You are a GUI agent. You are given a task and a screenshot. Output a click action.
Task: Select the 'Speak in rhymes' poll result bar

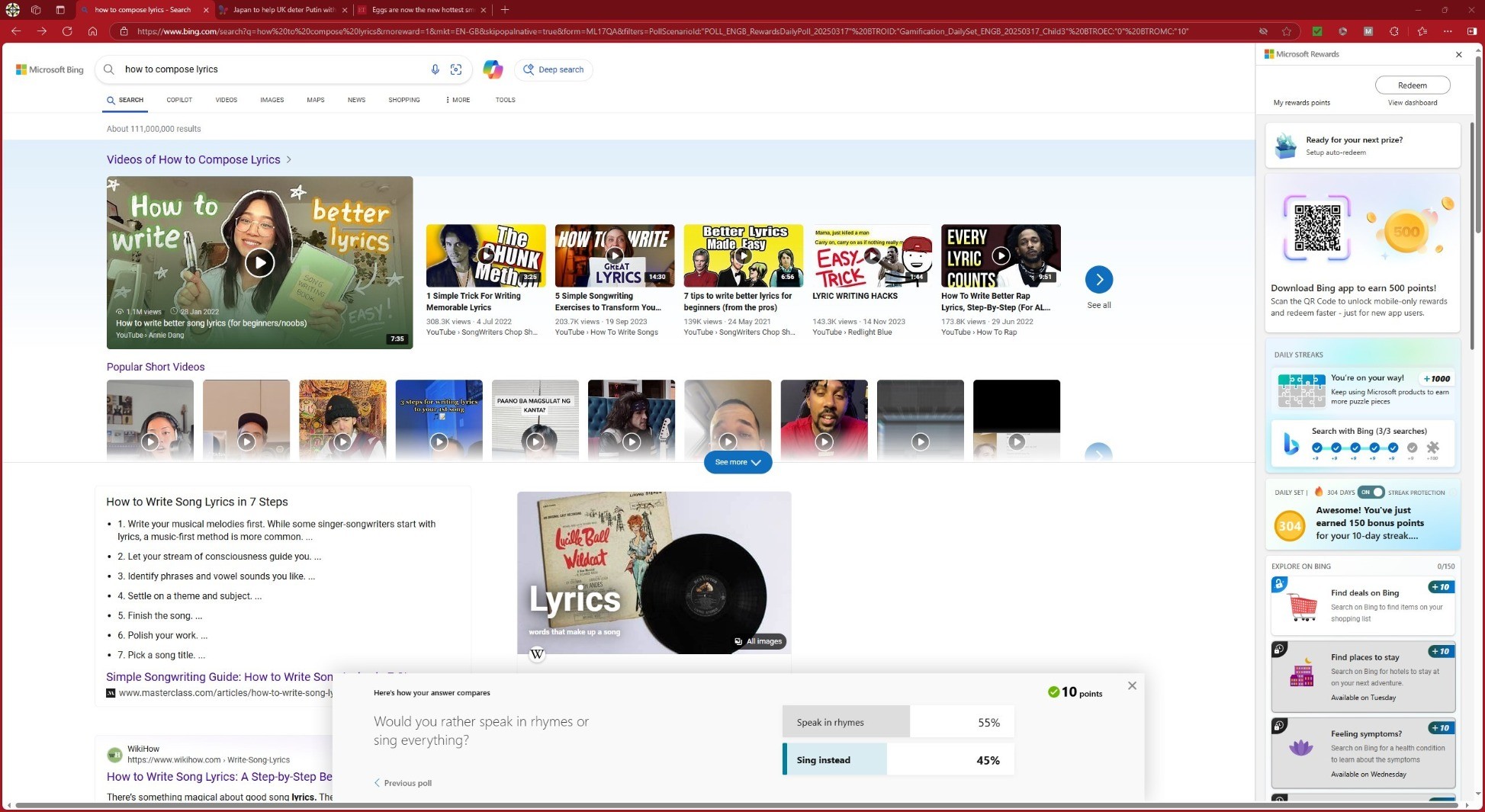898,722
